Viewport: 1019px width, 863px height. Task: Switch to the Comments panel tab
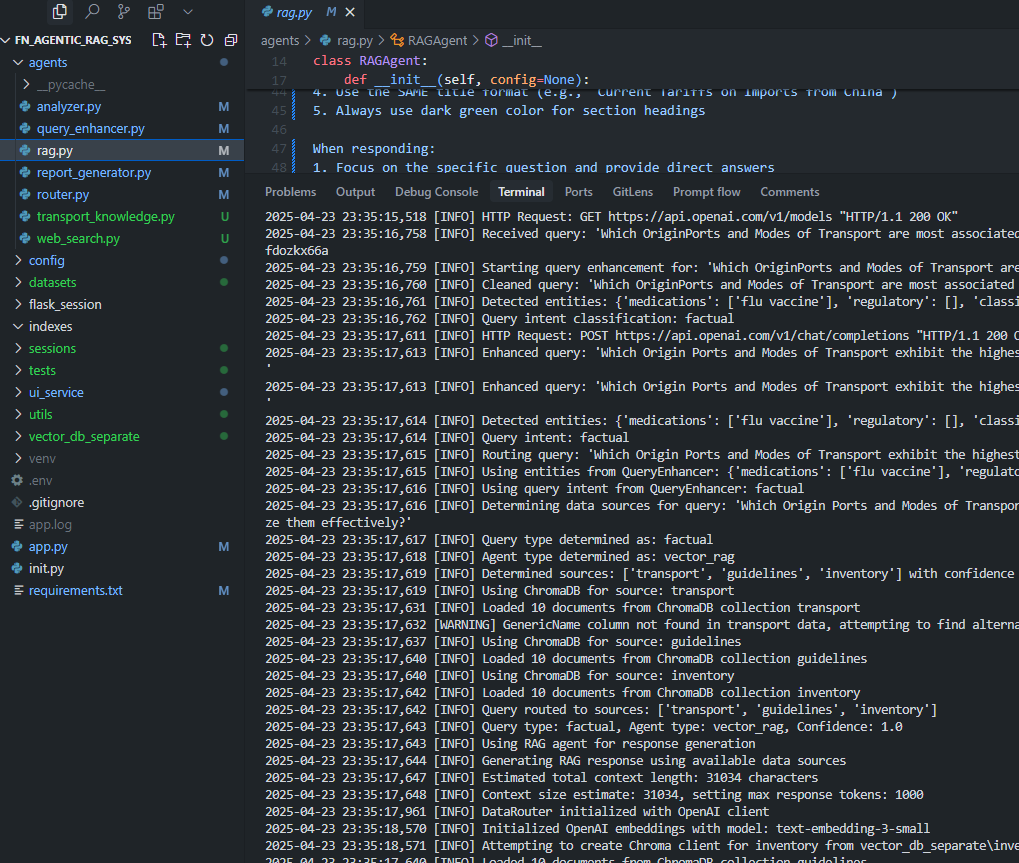point(790,192)
